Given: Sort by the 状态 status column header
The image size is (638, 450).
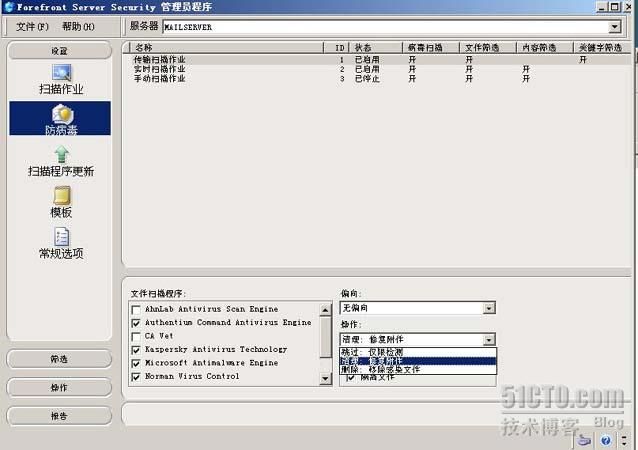Looking at the screenshot, I should (x=376, y=48).
